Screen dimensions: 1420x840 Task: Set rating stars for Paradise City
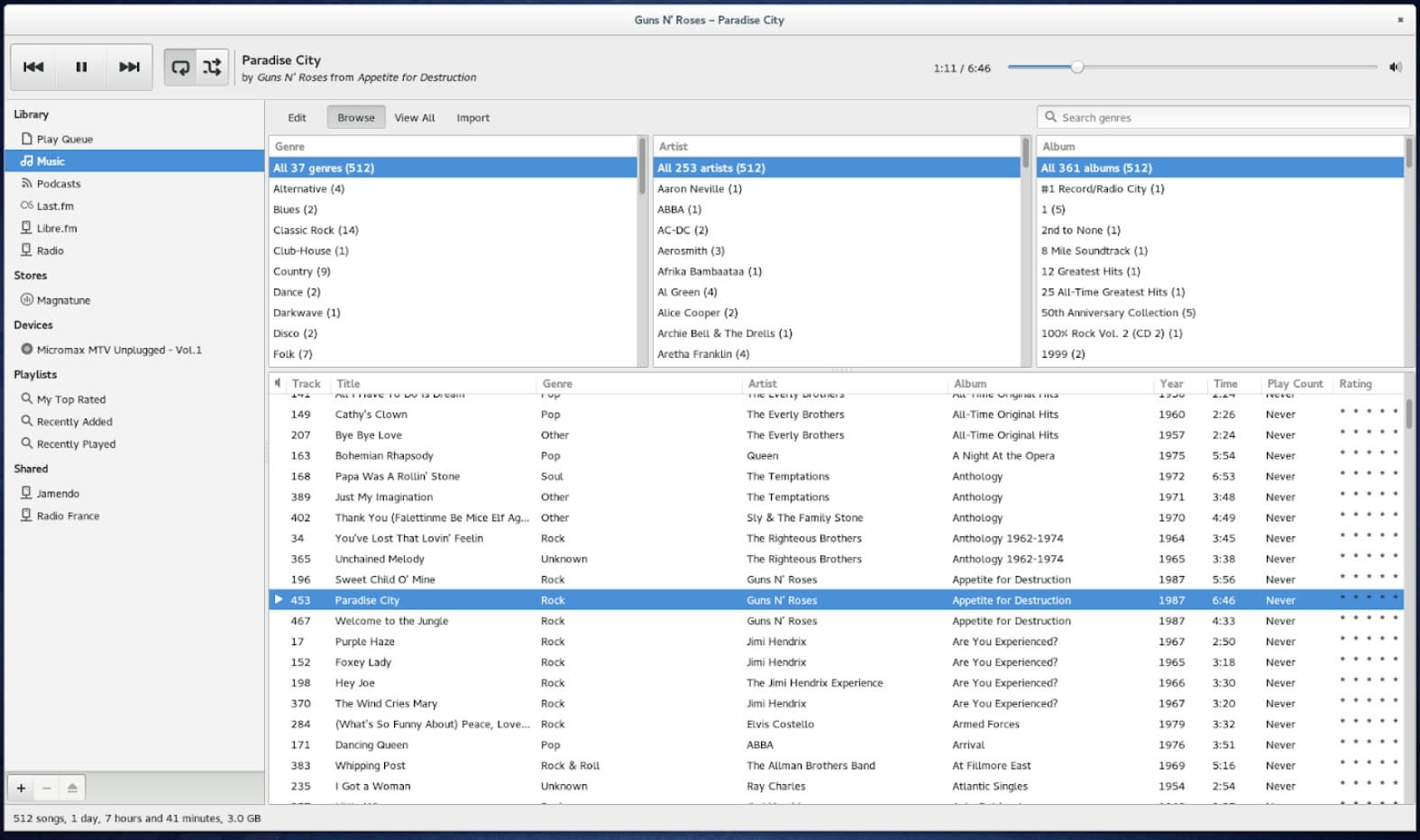pos(1369,598)
